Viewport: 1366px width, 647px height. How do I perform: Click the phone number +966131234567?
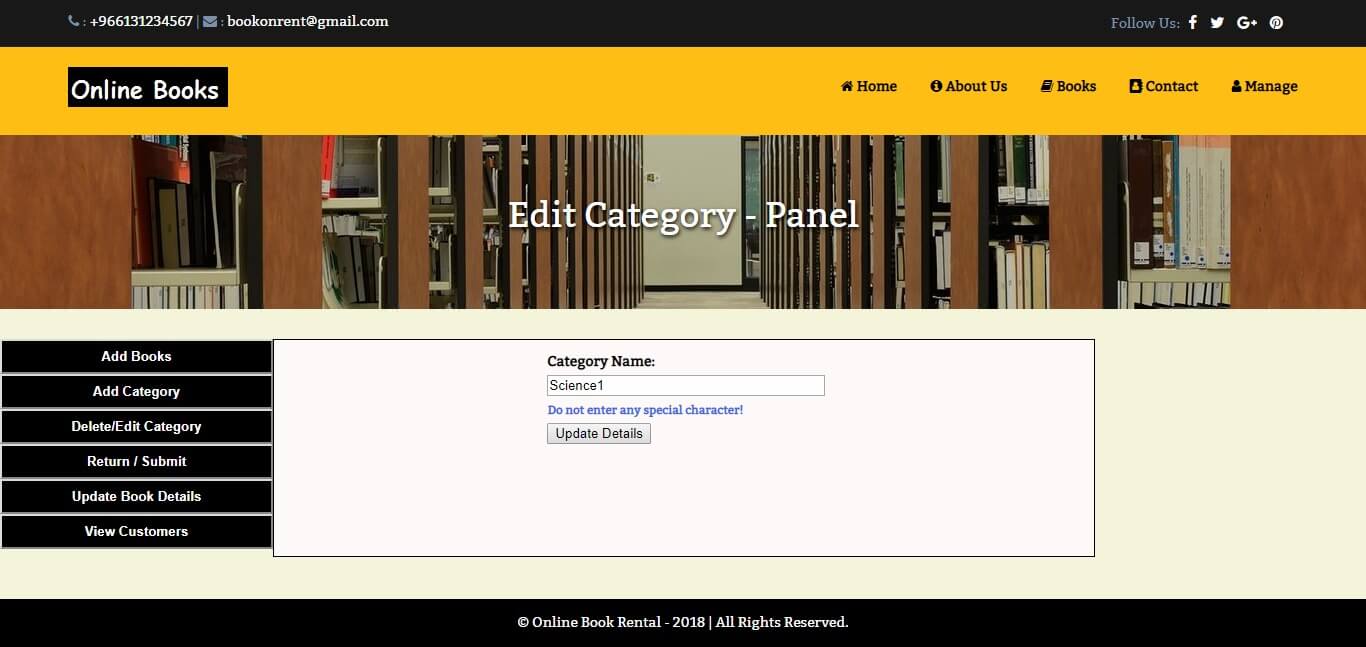click(141, 21)
